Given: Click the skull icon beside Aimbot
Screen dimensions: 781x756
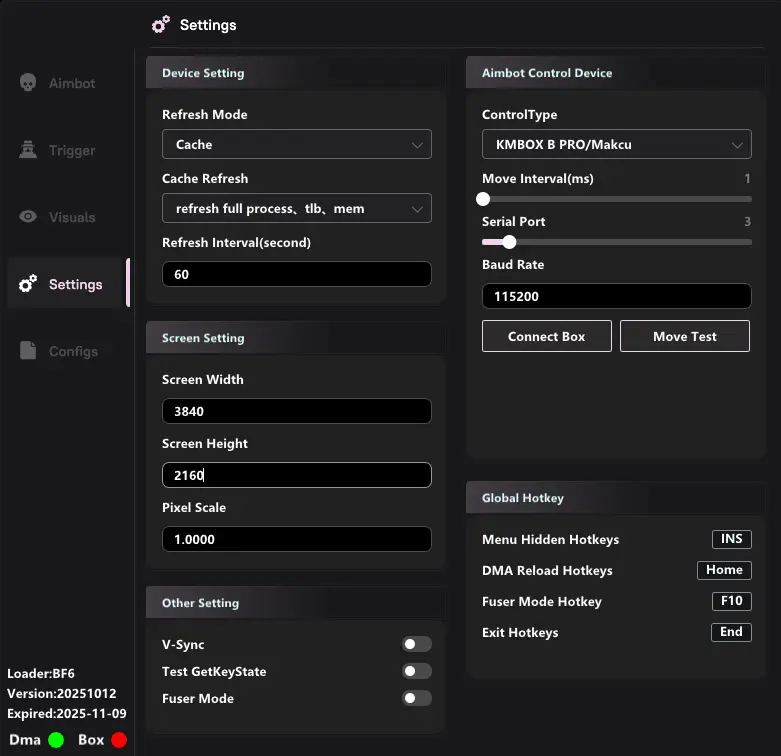Looking at the screenshot, I should 28,83.
